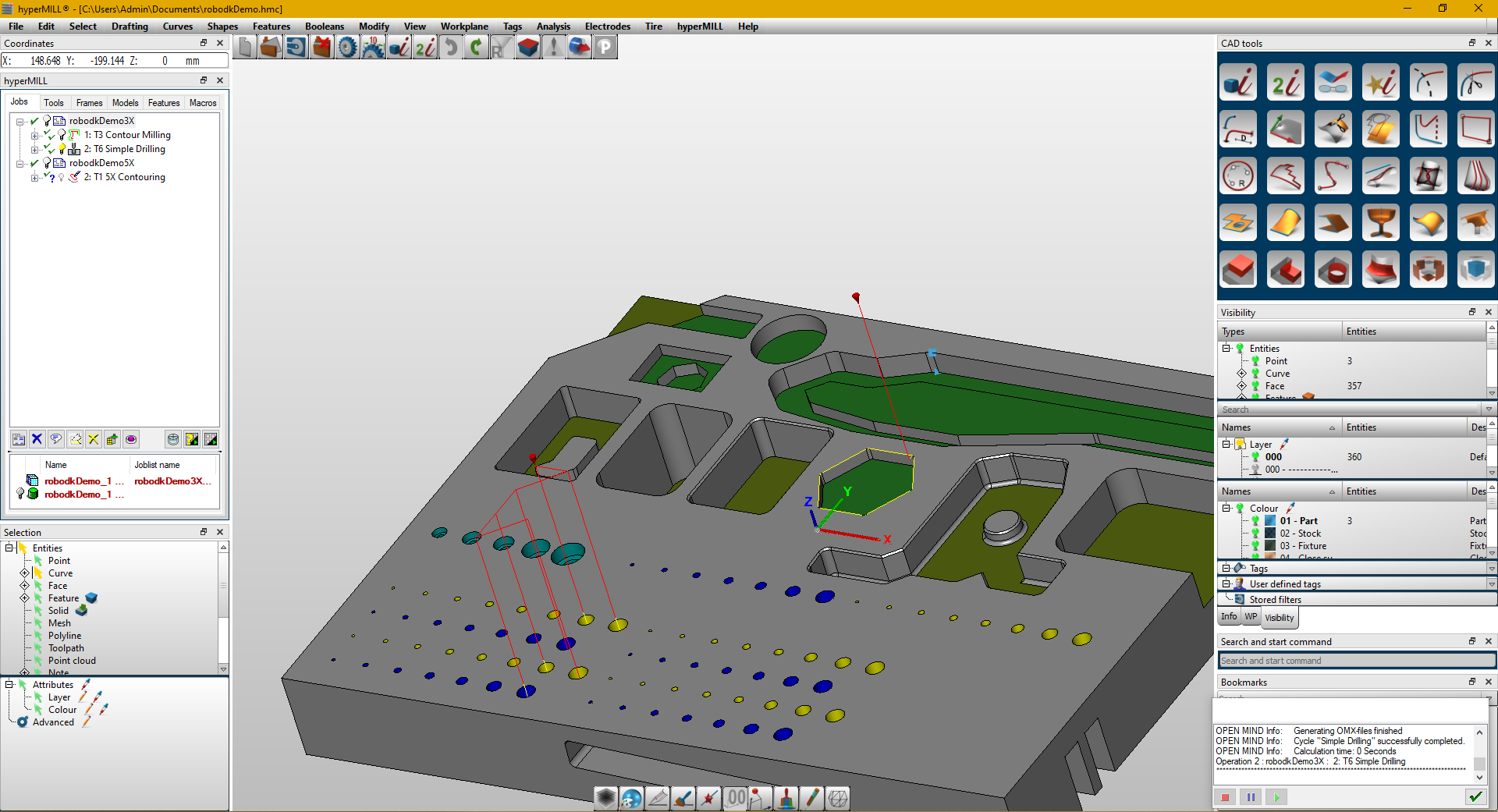This screenshot has width=1498, height=812.
Task: Click the red-X folder icon in the toolbar
Action: tap(321, 48)
